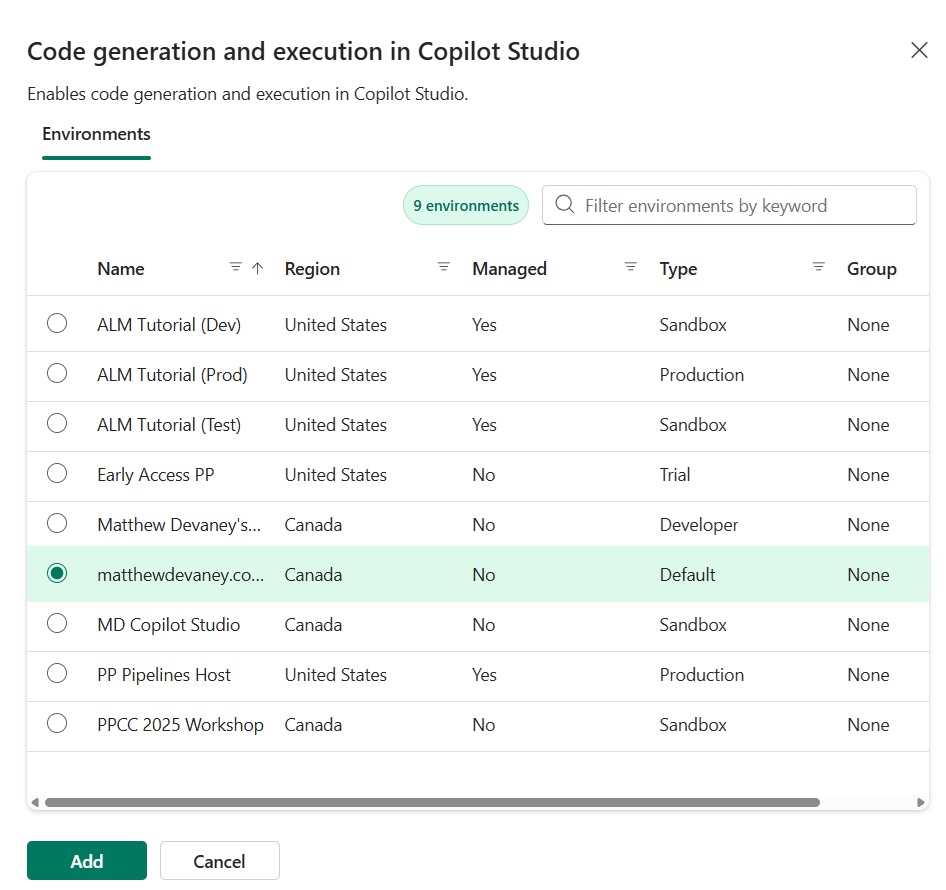The image size is (946, 890).
Task: Select the Early Access PP radio button
Action: click(57, 474)
